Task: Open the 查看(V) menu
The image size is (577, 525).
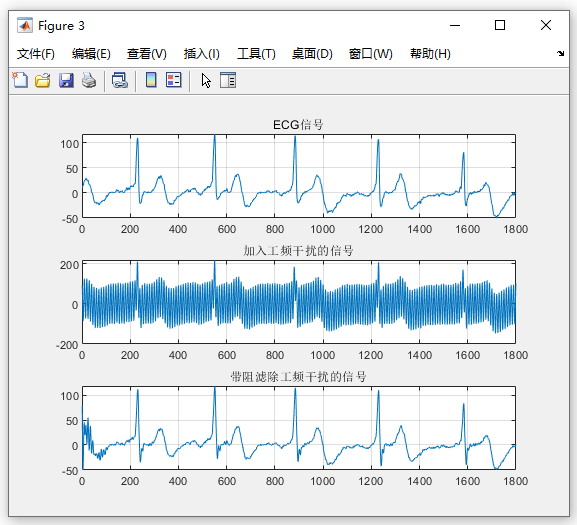Action: (x=146, y=54)
